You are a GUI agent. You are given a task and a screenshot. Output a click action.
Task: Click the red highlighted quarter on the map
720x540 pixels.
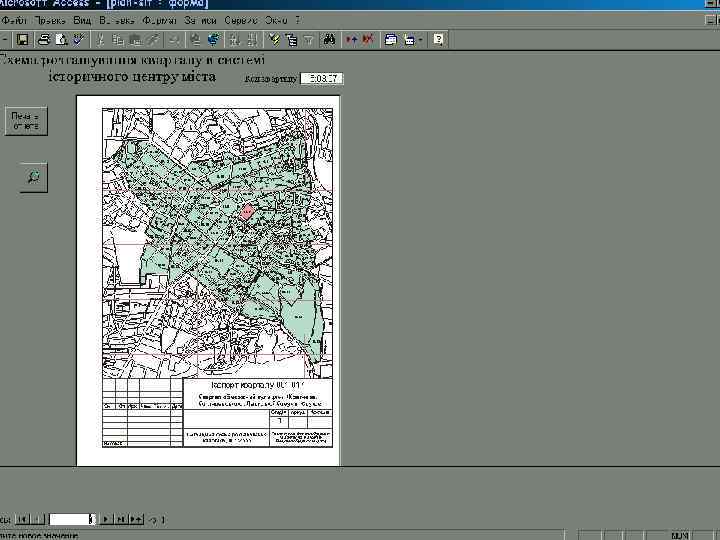[x=245, y=212]
